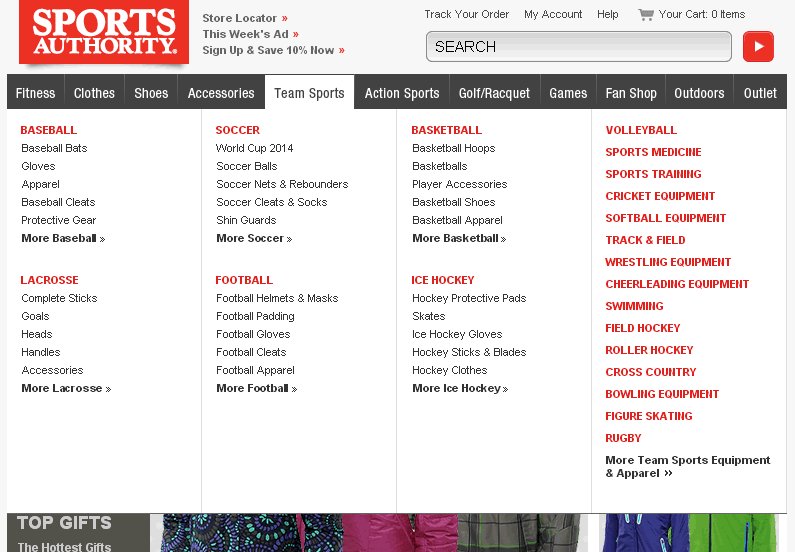This screenshot has height=552, width=795.
Task: Open the SOCCER category heading
Action: [237, 130]
